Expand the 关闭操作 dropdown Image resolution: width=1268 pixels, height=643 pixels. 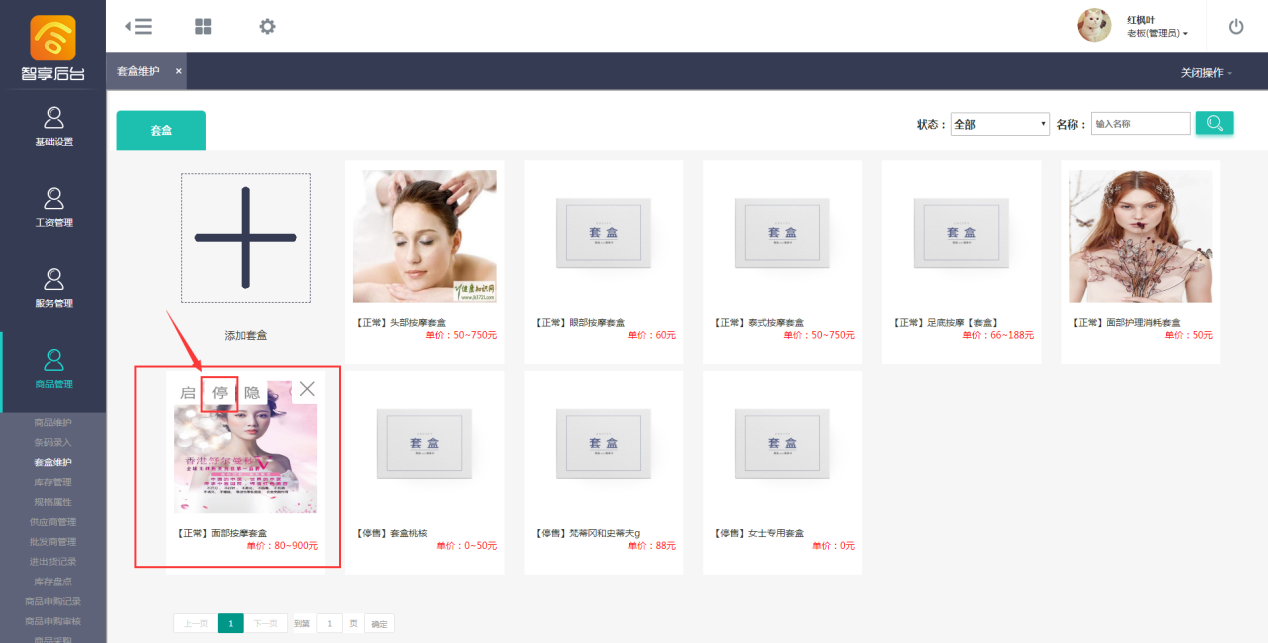(1206, 73)
